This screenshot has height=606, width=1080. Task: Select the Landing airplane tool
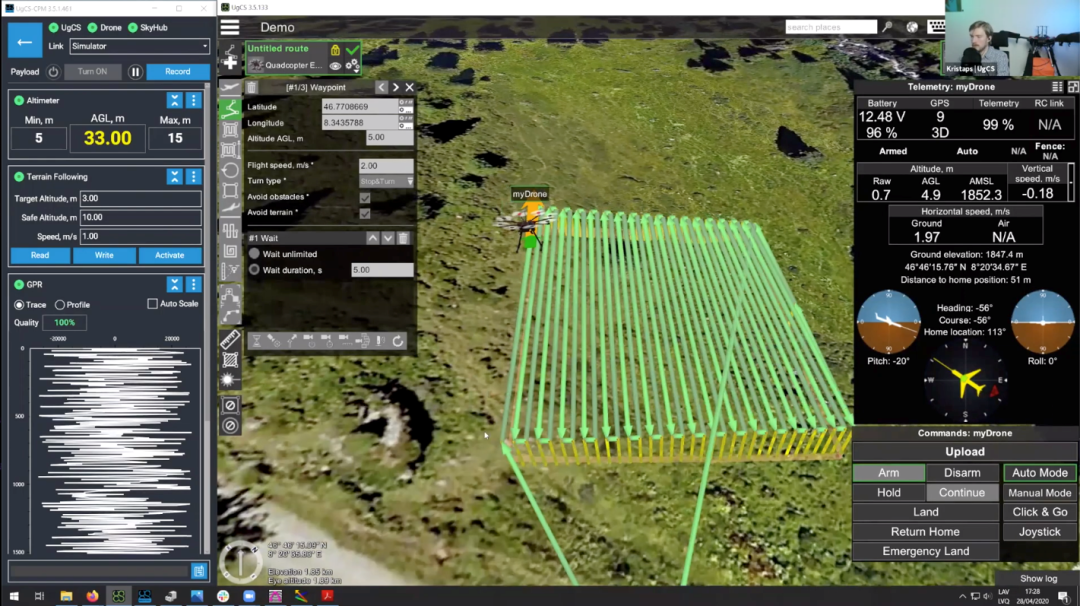[230, 209]
